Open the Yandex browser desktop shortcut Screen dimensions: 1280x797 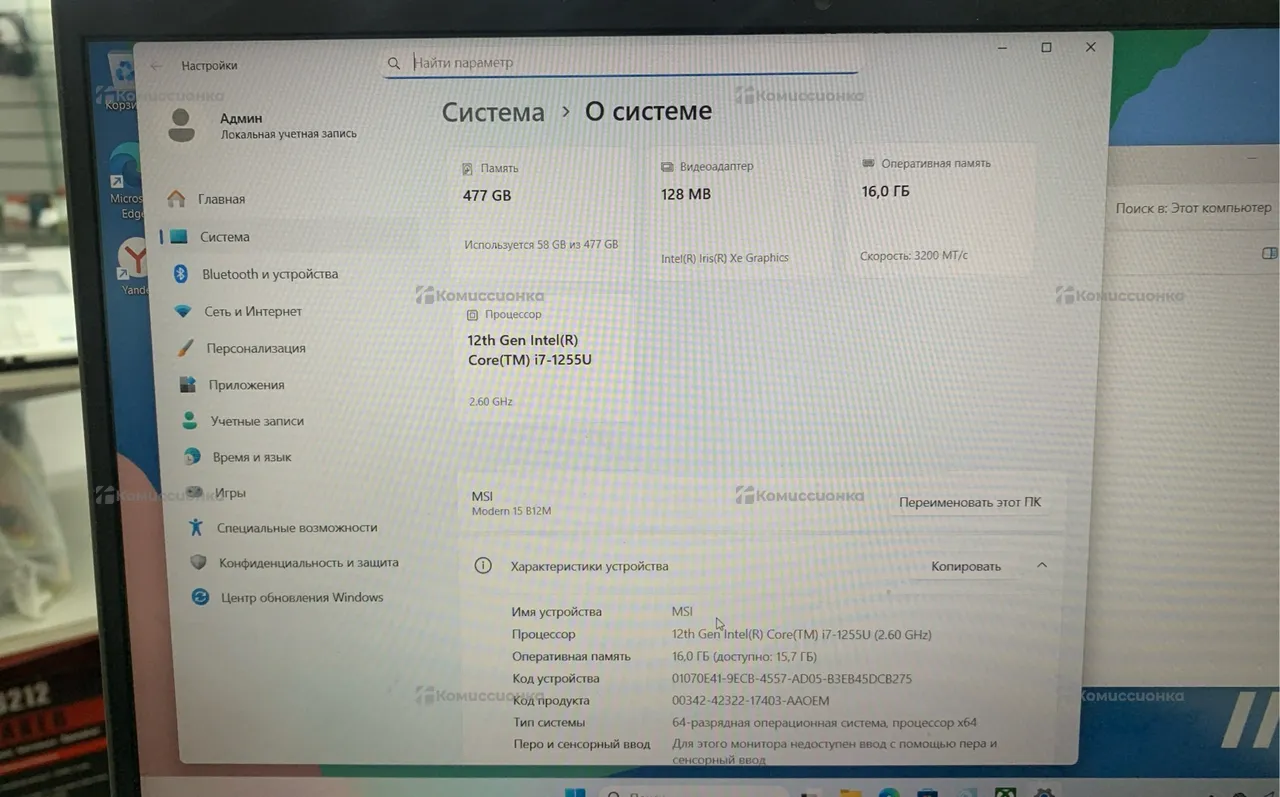point(133,262)
